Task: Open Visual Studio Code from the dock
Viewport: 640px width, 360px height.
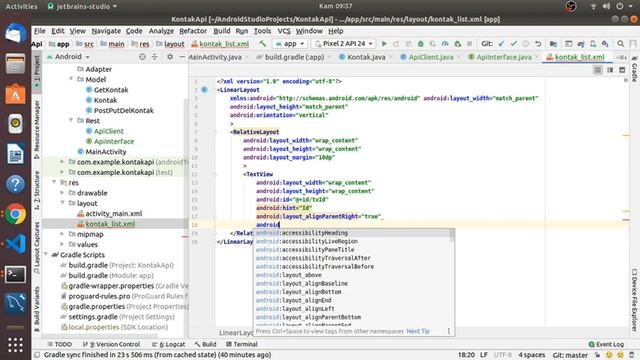Action: (16, 244)
